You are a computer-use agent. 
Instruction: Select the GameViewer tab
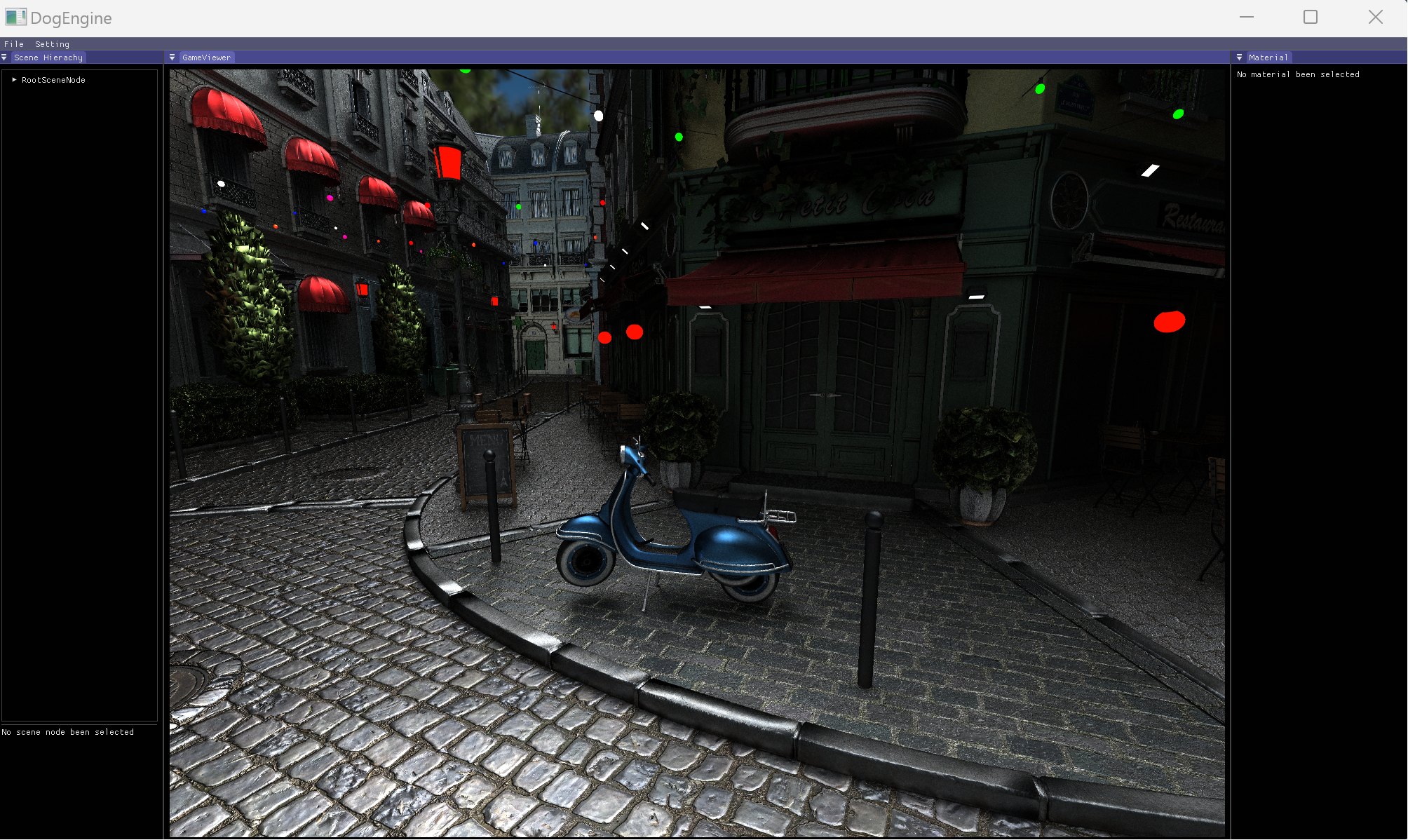click(x=206, y=57)
